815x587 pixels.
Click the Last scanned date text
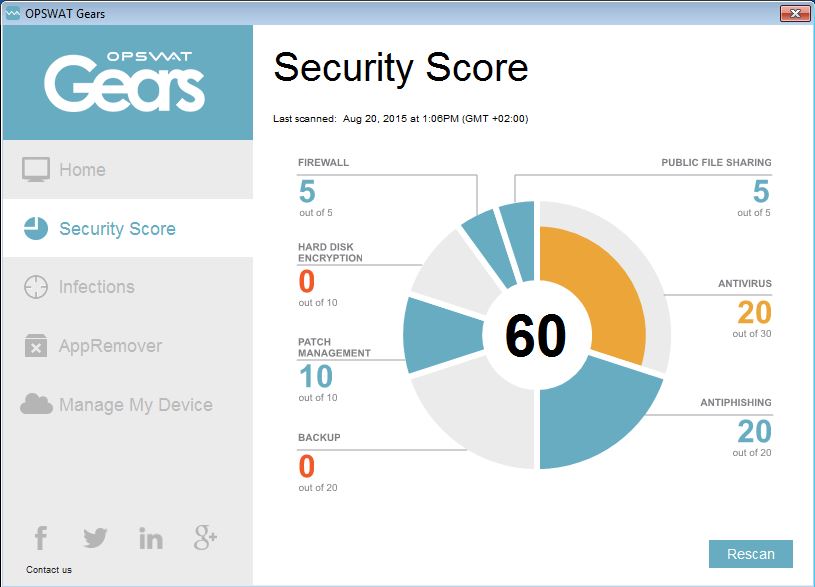[x=401, y=119]
